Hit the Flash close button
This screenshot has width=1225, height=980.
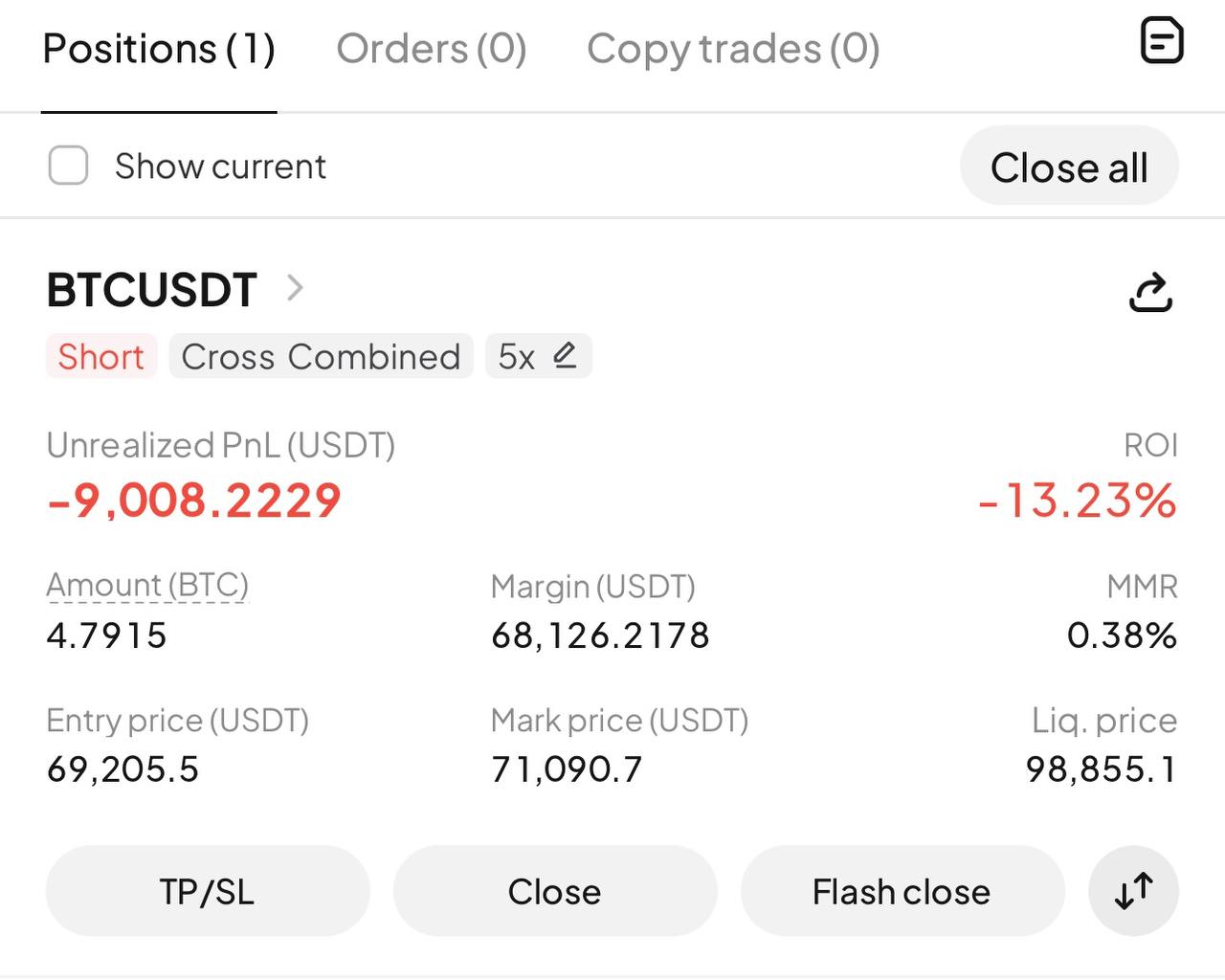click(x=902, y=891)
